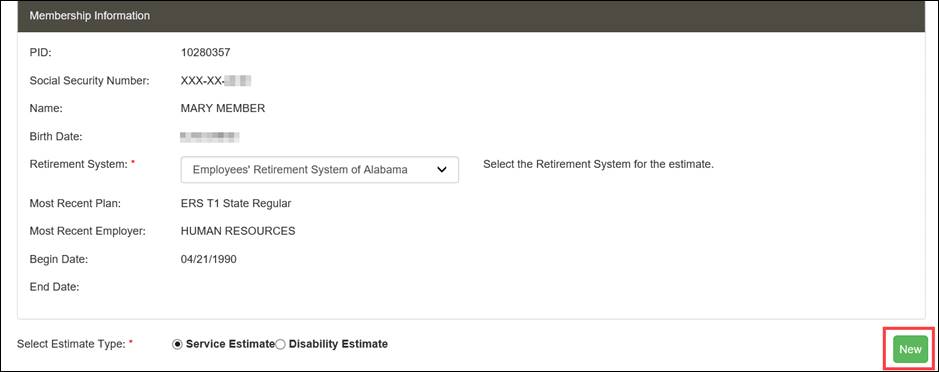Click the Begin Date value 04/21/1990
The height and width of the screenshot is (372, 939).
click(x=208, y=259)
